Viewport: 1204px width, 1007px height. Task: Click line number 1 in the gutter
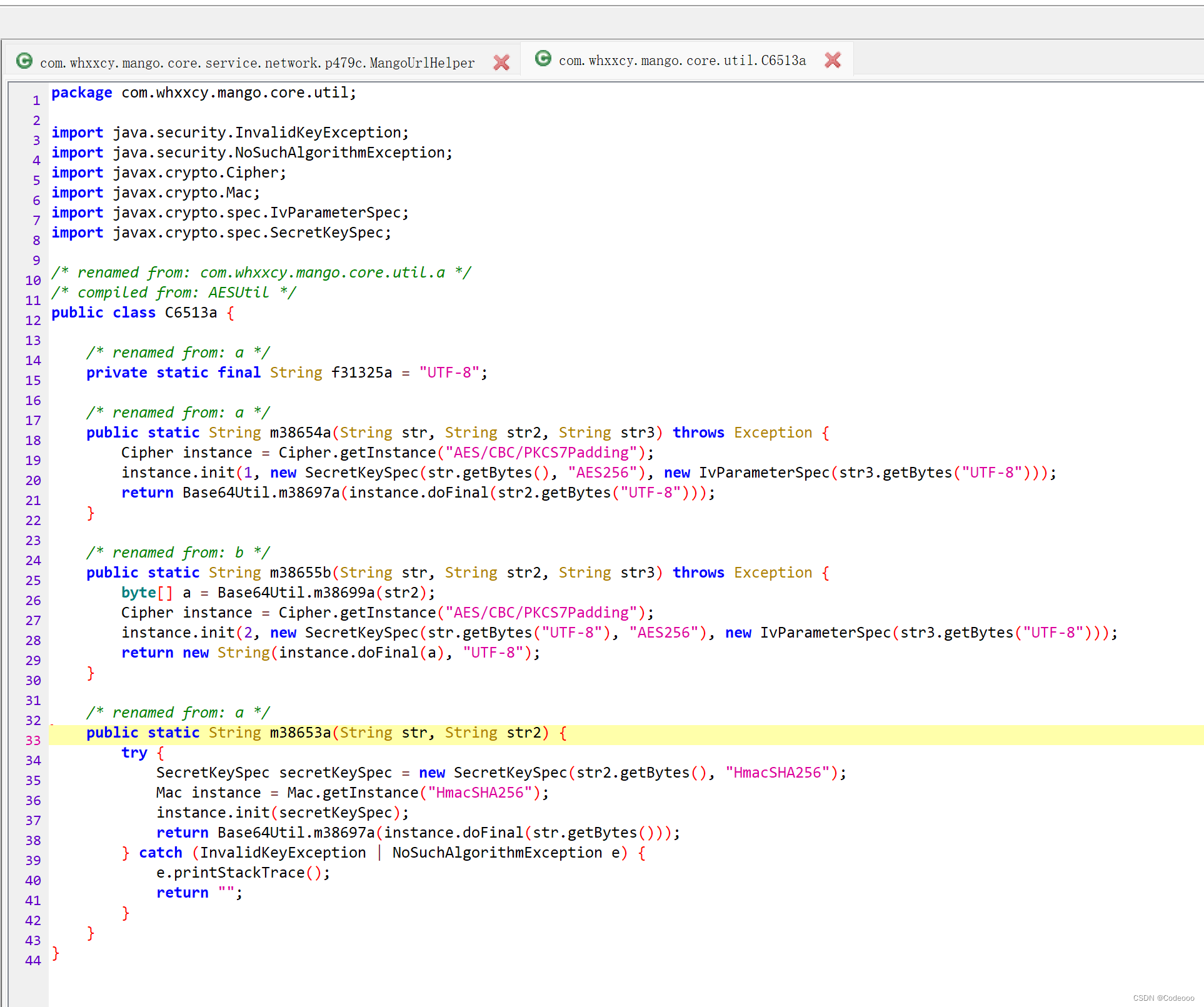[36, 101]
